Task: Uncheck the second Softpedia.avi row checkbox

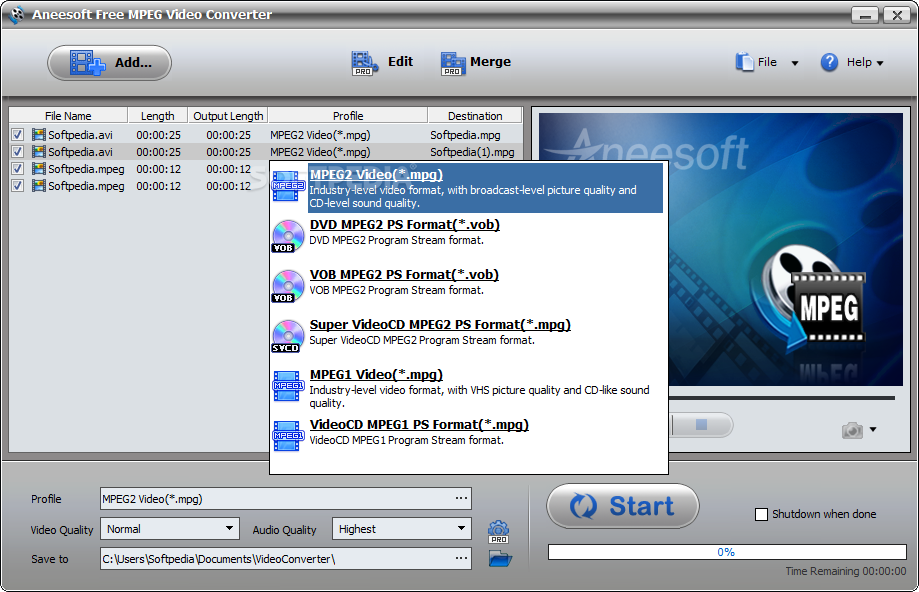Action: click(x=18, y=152)
